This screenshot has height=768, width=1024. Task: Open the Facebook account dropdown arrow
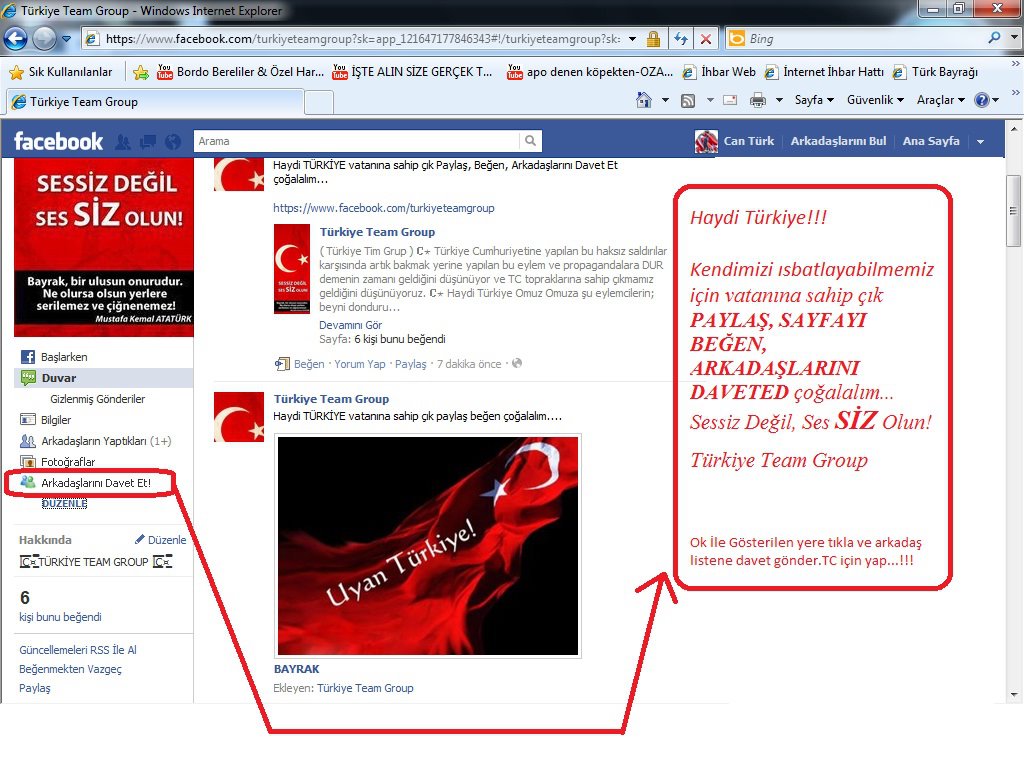(x=980, y=142)
